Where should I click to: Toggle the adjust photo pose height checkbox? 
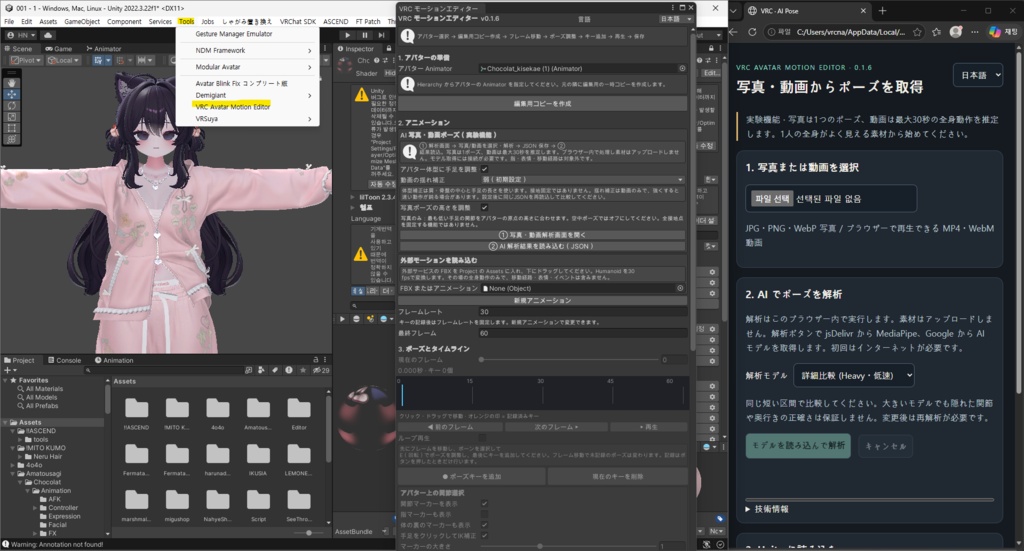click(485, 207)
